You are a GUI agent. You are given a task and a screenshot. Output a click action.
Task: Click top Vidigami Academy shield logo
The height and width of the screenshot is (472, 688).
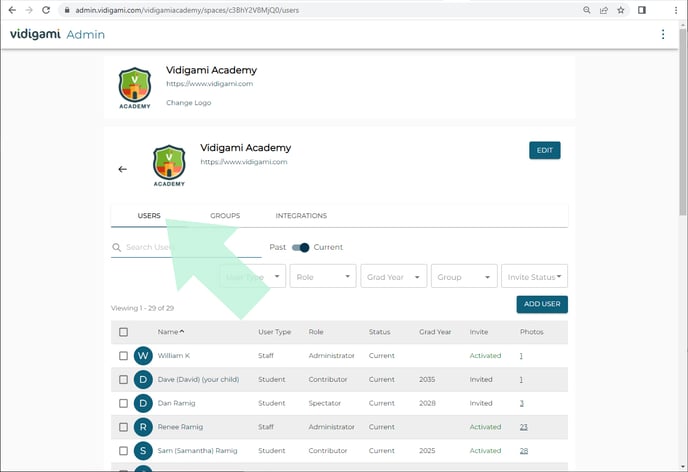click(x=135, y=88)
